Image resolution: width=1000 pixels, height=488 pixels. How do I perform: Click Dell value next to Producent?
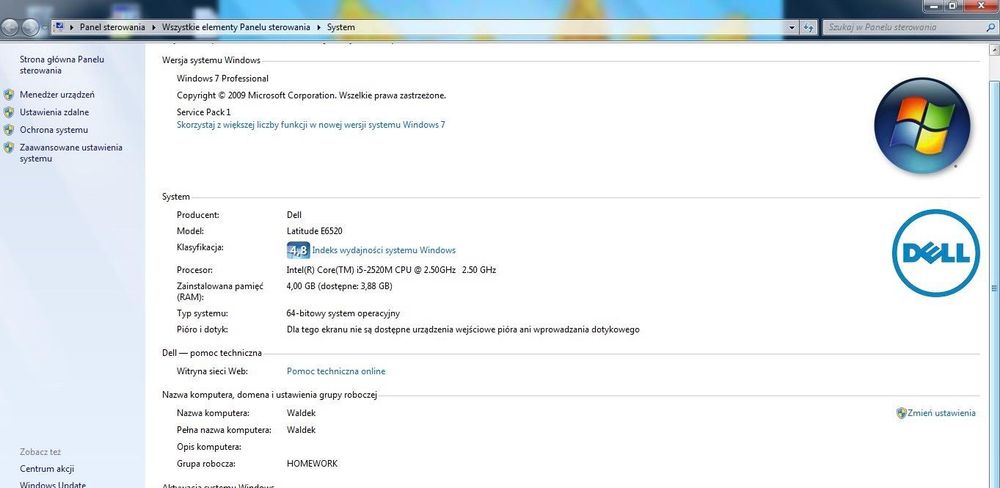[294, 215]
